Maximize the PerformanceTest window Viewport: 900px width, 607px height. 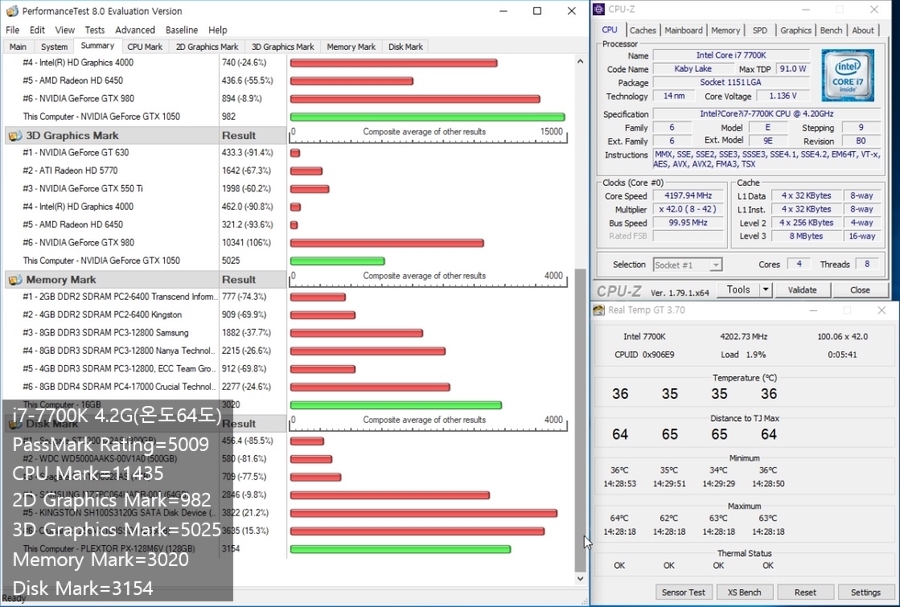(x=537, y=11)
